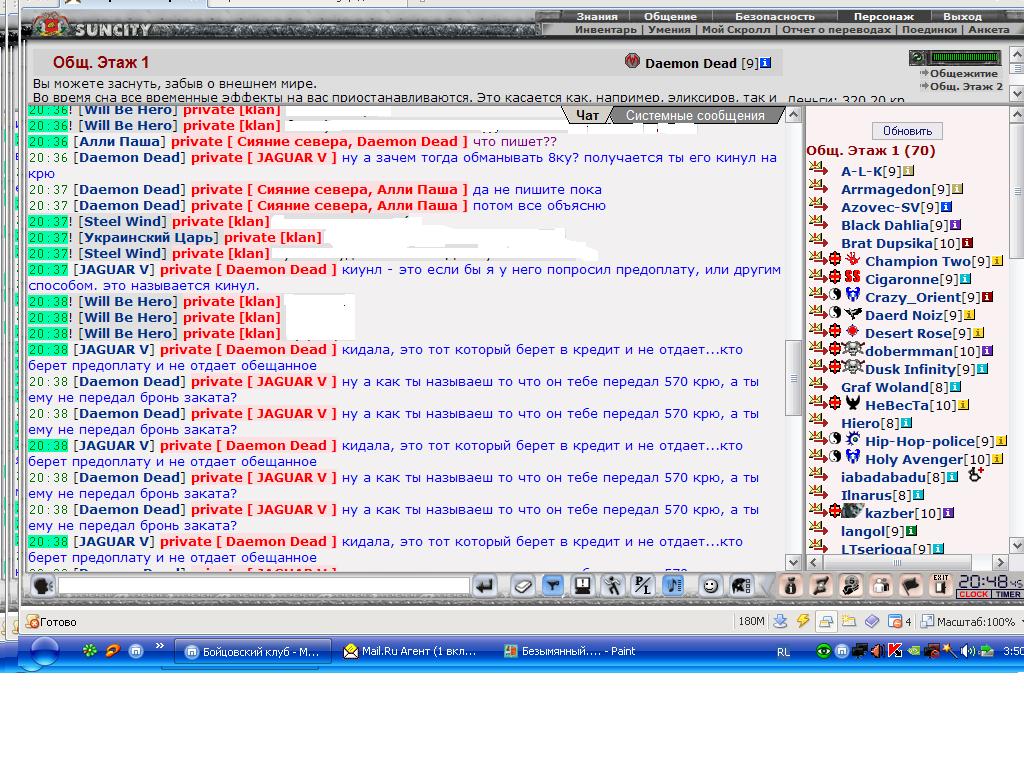Click the helmet-head icon in chat toolbar
Image resolution: width=1024 pixels, height=768 pixels.
[x=741, y=586]
